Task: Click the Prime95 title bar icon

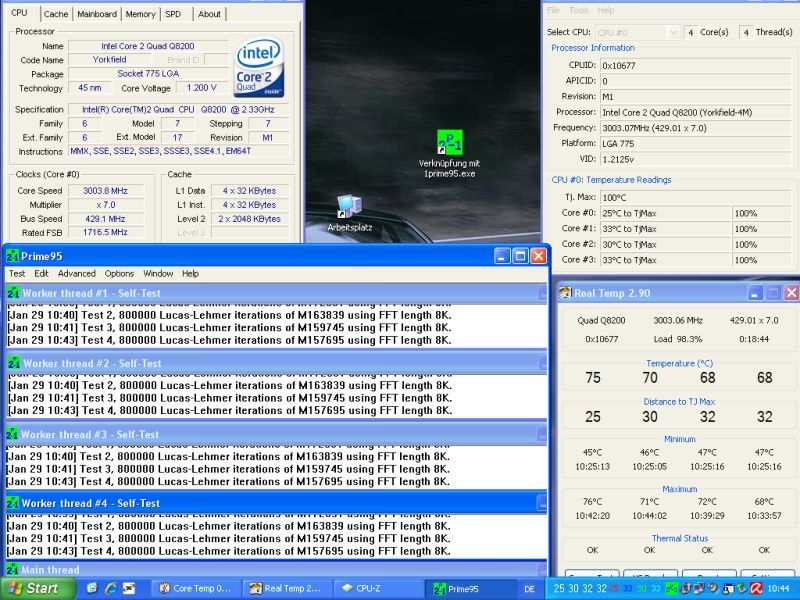Action: point(13,256)
